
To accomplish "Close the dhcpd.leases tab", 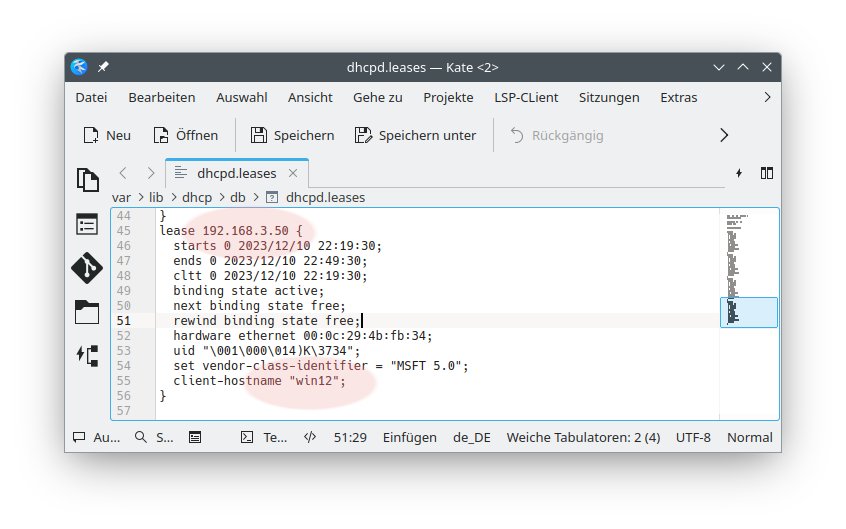I will tap(293, 173).
